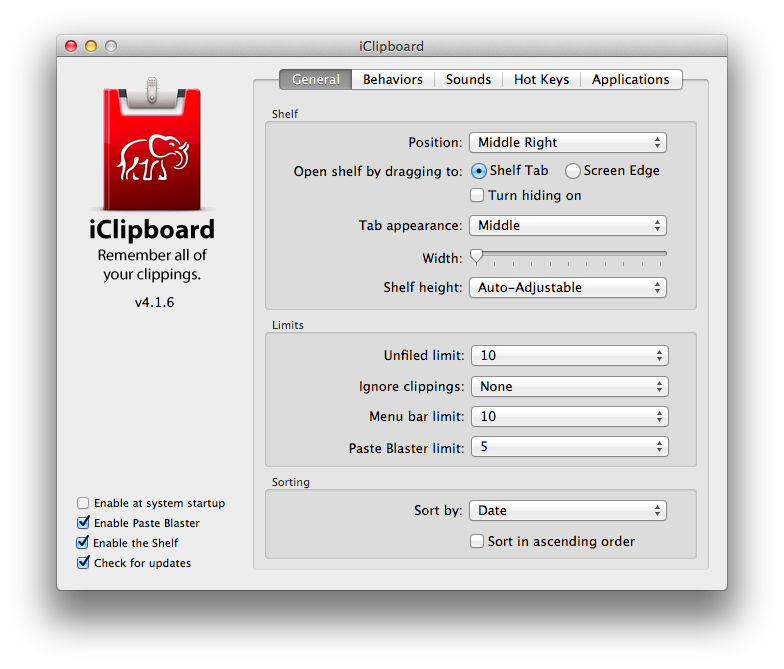
Task: Open the shelf Position dropdown
Action: [x=567, y=143]
